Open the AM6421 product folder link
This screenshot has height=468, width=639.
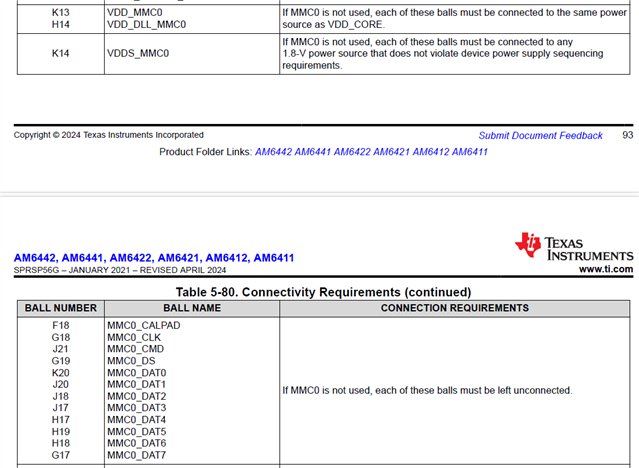[x=391, y=152]
